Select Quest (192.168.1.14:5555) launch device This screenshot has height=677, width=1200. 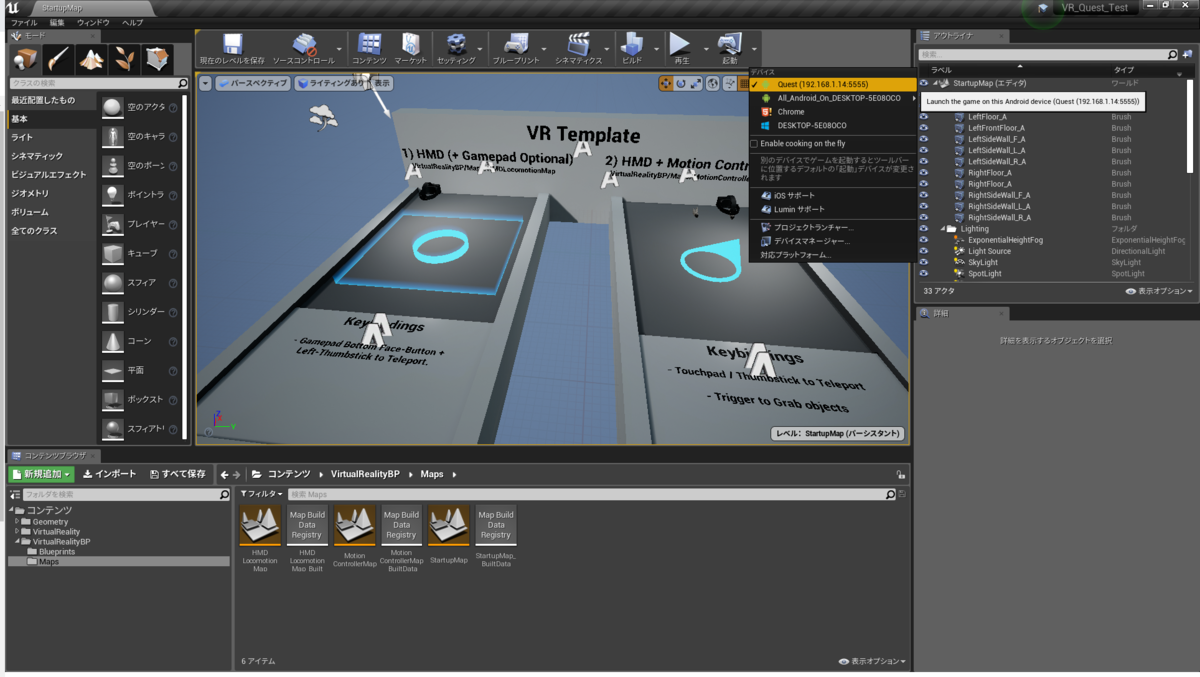click(x=832, y=85)
